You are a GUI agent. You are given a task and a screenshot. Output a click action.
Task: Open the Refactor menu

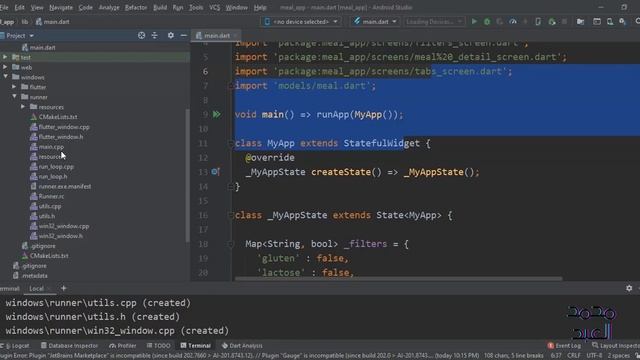pos(136,7)
